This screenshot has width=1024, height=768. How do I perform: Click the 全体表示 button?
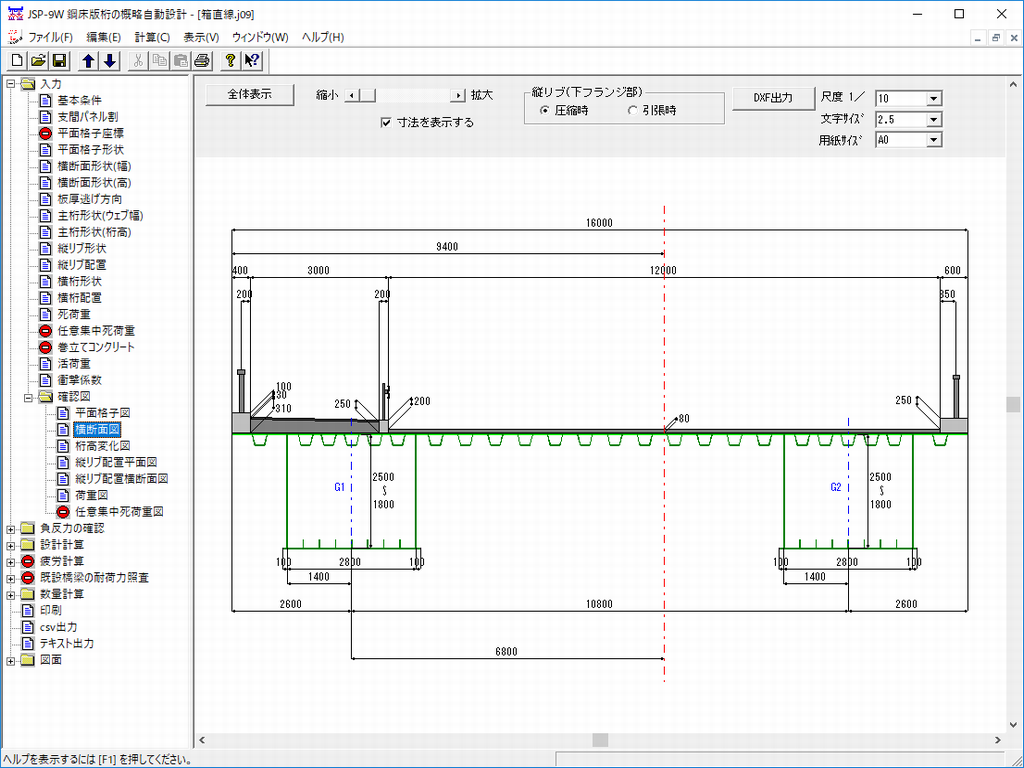249,95
